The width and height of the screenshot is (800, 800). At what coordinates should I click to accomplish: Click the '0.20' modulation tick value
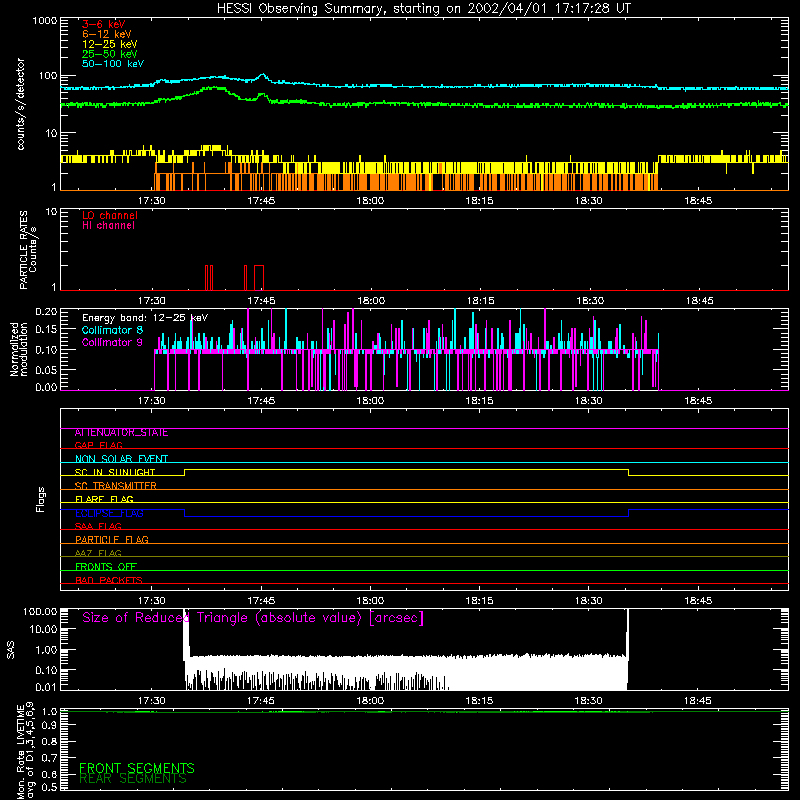click(x=46, y=312)
